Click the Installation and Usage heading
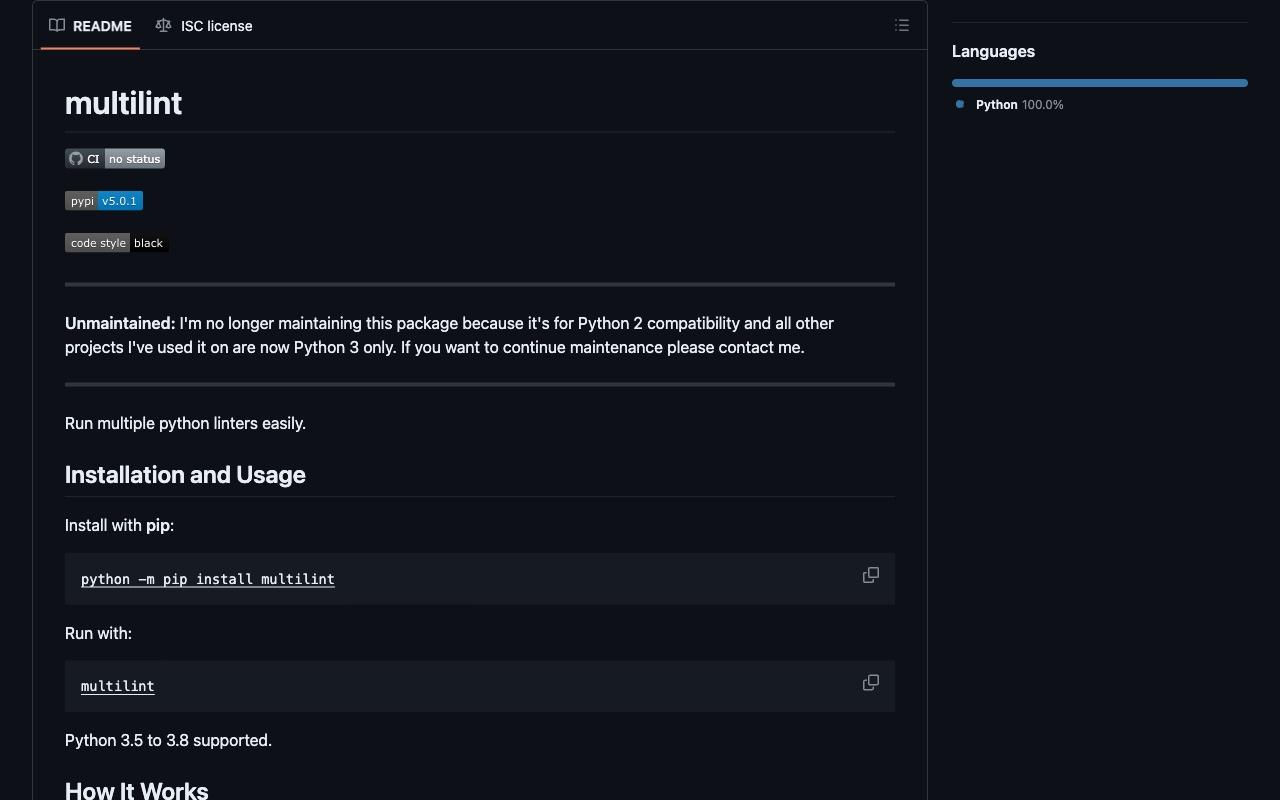The height and width of the screenshot is (800, 1280). tap(185, 475)
